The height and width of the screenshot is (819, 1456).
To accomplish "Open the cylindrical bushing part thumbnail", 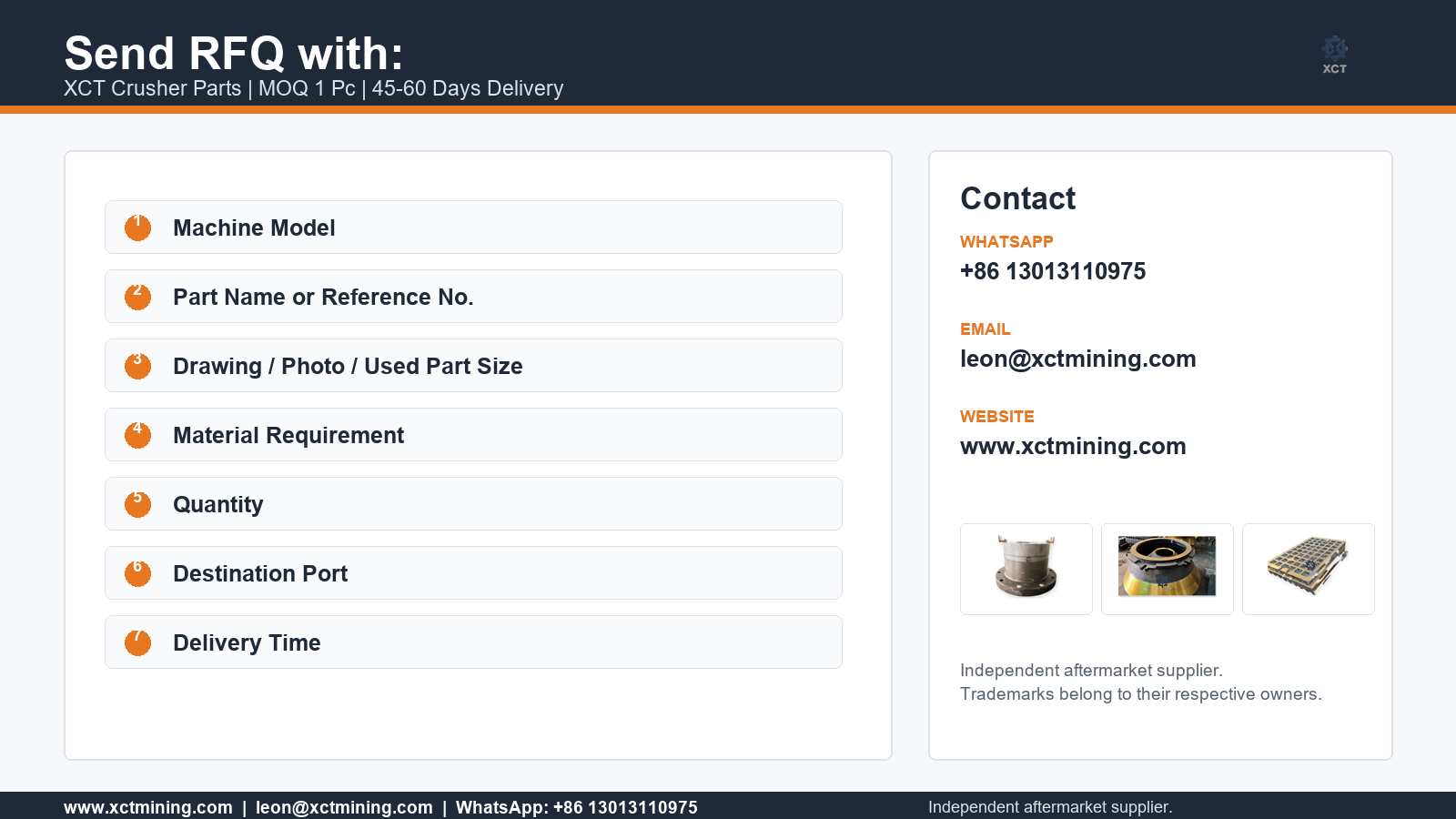I will coord(1026,569).
